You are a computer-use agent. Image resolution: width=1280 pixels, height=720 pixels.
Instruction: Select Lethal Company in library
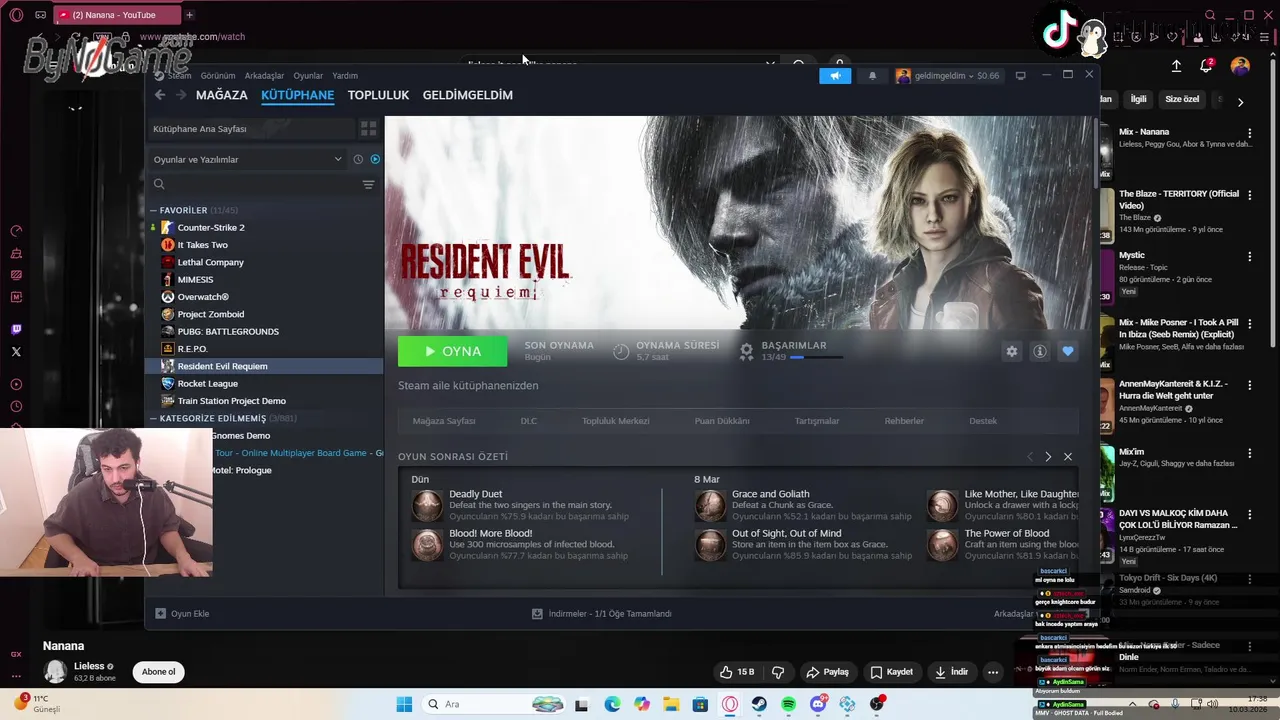[x=211, y=262]
